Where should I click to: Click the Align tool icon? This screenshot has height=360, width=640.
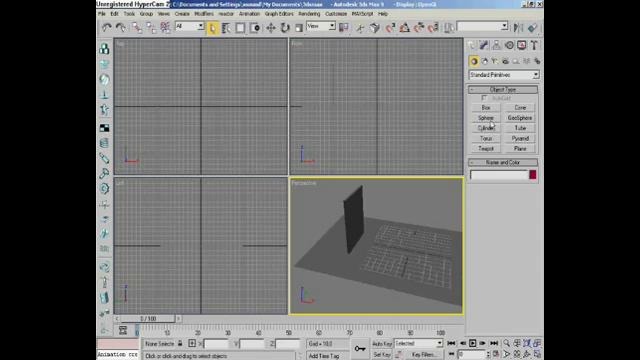[x=532, y=27]
